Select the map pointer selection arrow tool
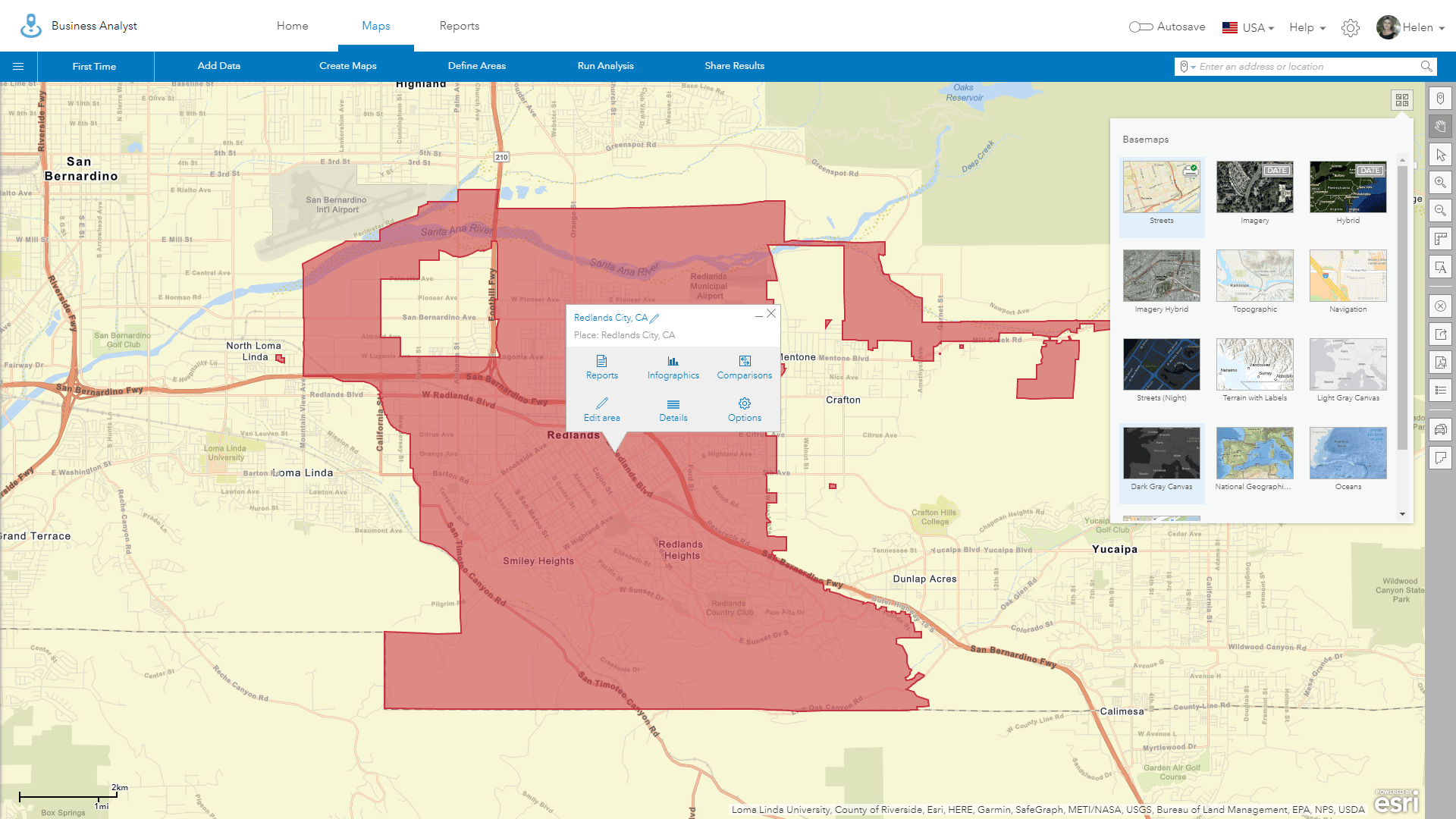Screen dimensions: 1456x819 click(1440, 154)
